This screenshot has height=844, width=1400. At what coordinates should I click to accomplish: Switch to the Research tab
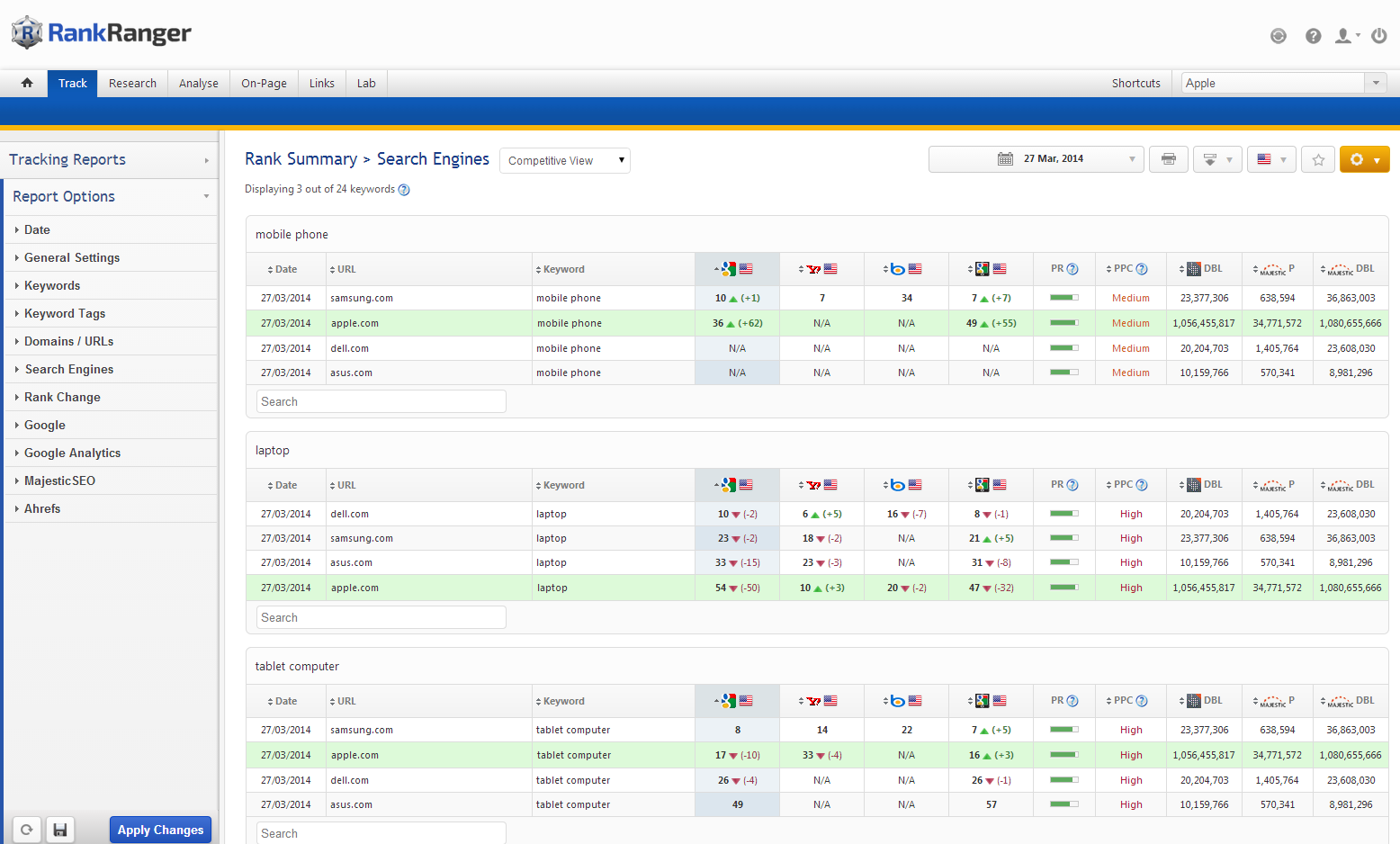132,83
